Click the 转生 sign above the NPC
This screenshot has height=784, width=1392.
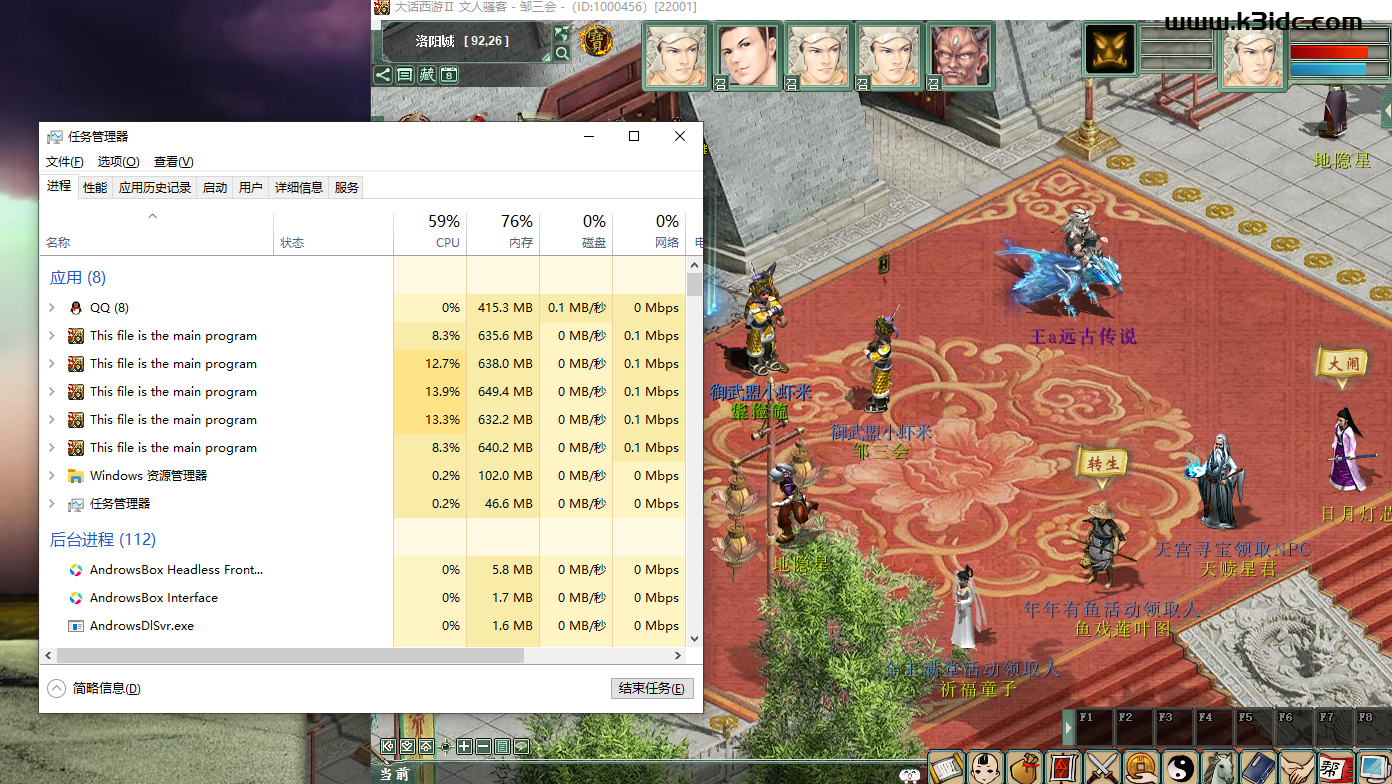(1102, 464)
